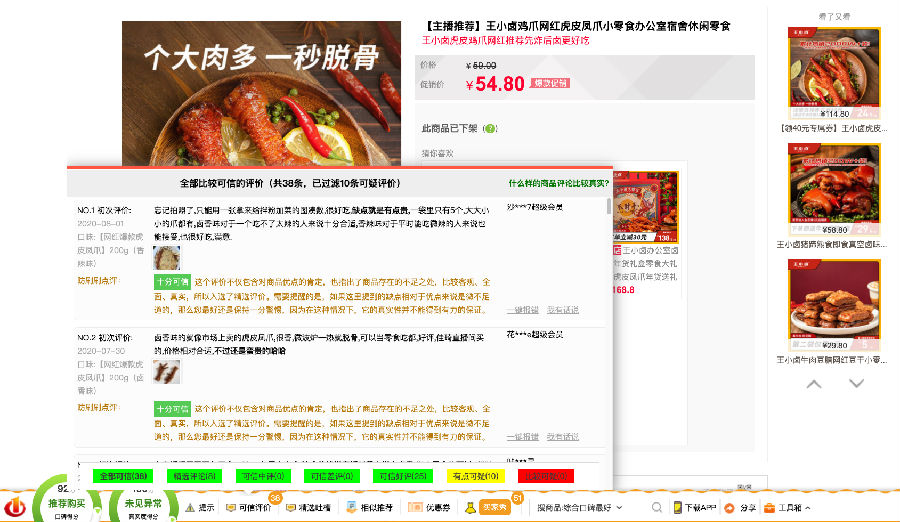Image resolution: width=900 pixels, height=522 pixels.
Task: Open the 相似推荐 toolbar item
Action: pos(371,508)
